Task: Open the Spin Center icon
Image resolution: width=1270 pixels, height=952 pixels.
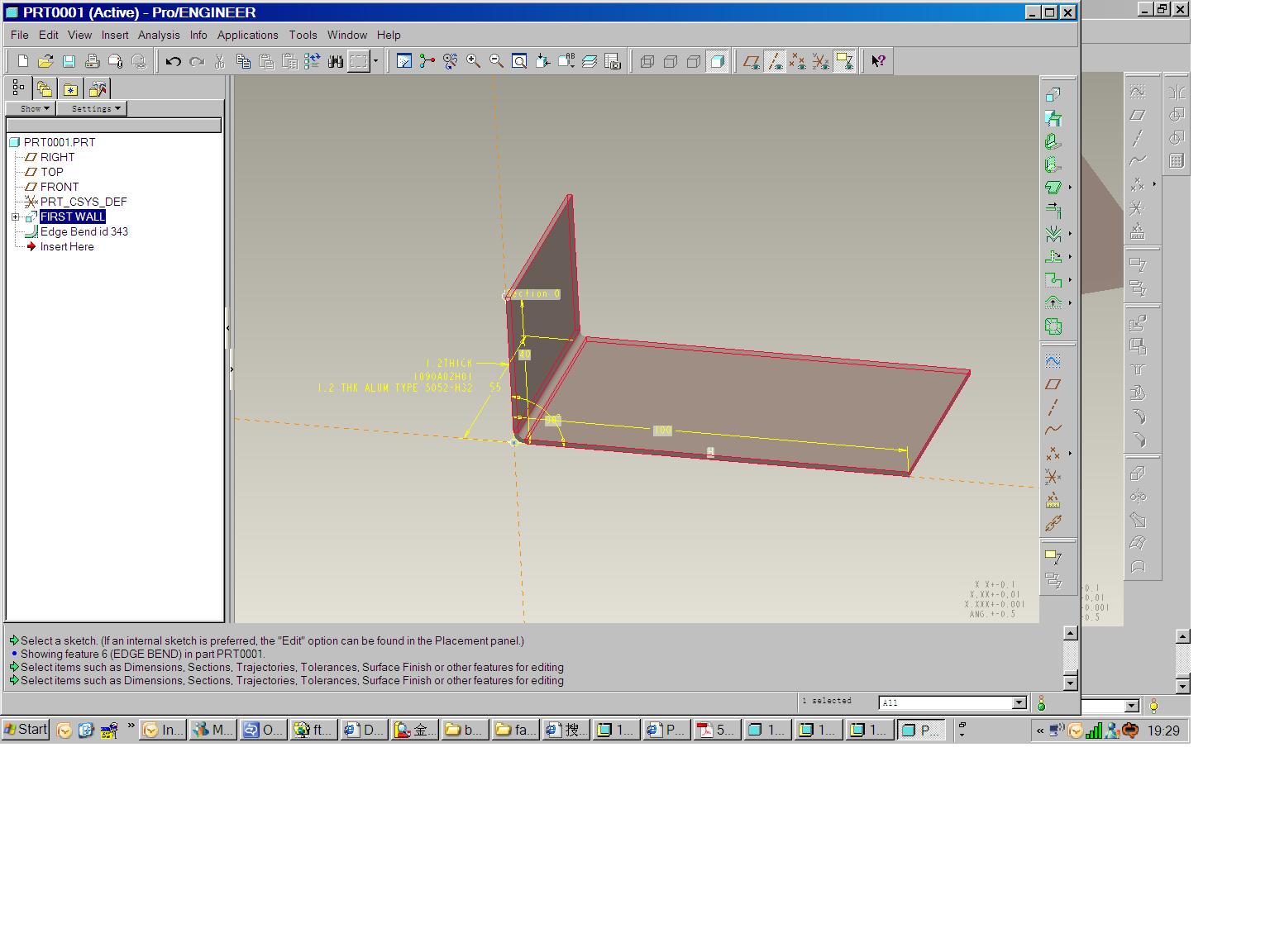Action: [427, 61]
